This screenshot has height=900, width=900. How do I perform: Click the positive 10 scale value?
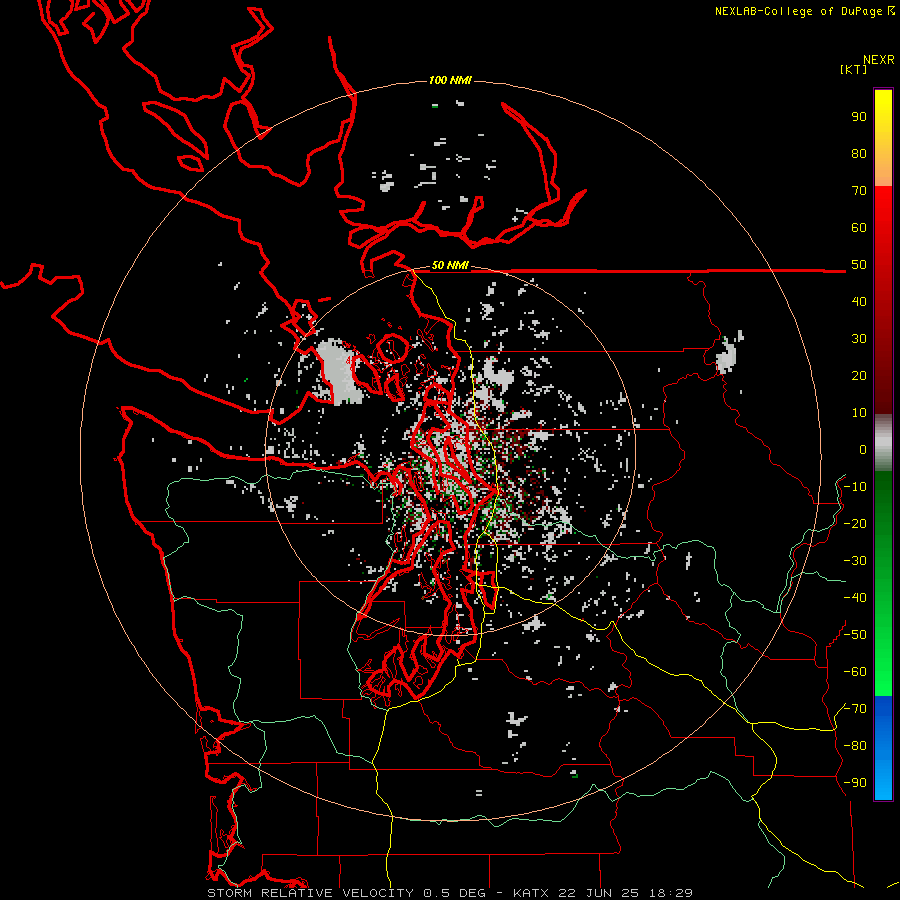pos(859,413)
